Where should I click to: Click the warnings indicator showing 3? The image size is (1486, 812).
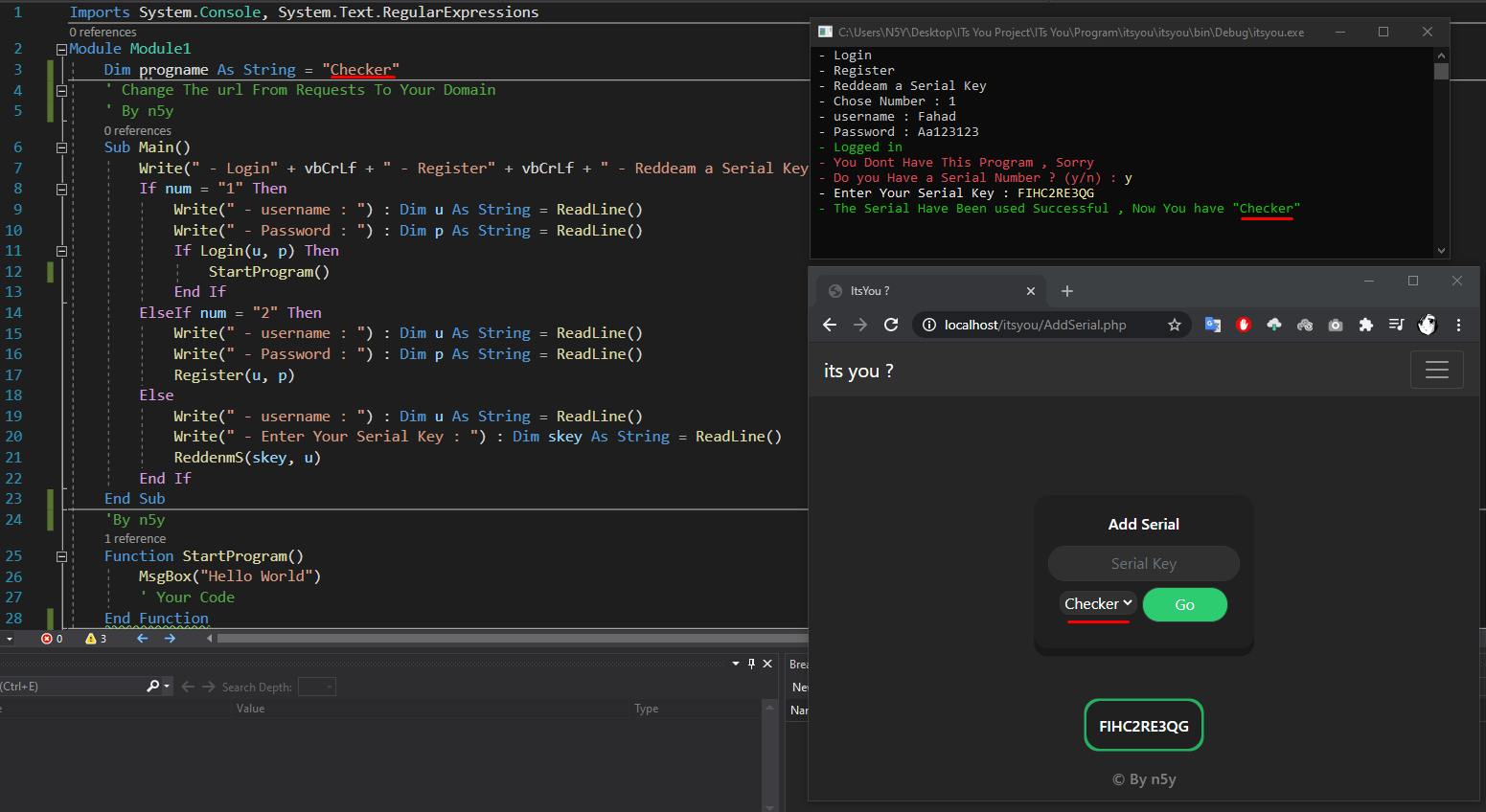pyautogui.click(x=96, y=639)
